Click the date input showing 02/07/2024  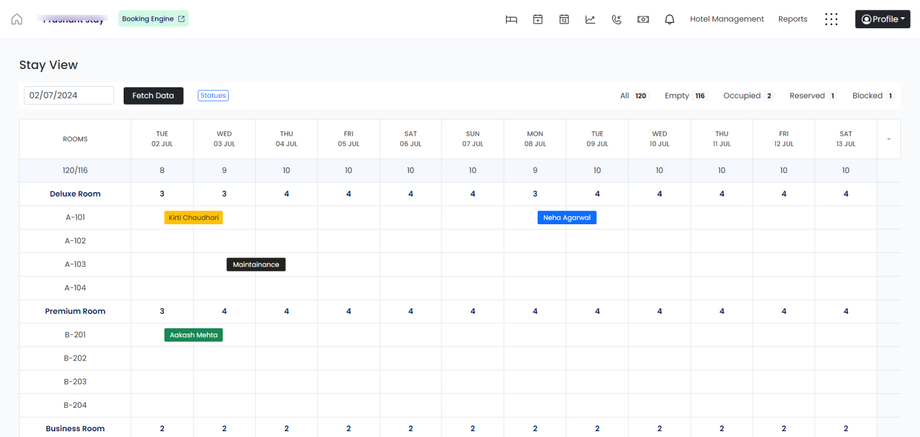[68, 96]
